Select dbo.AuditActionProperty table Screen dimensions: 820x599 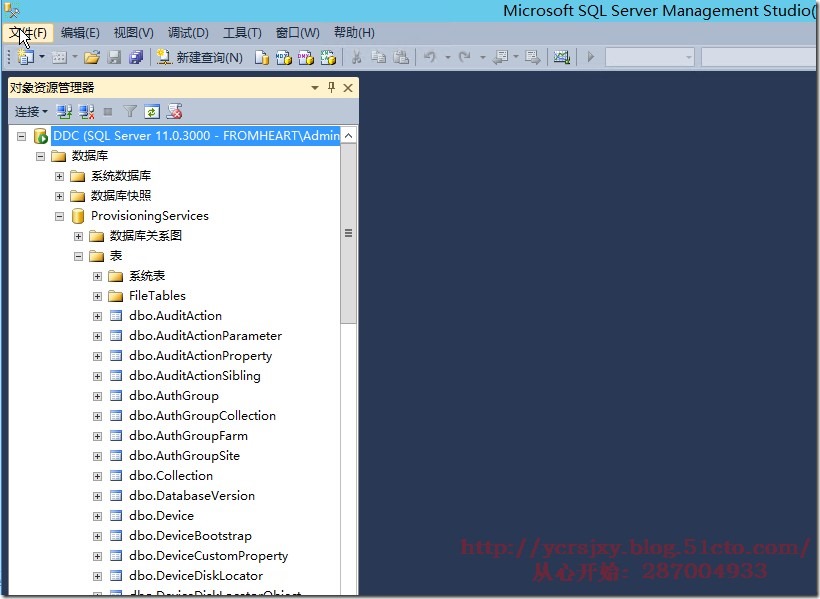click(x=200, y=356)
